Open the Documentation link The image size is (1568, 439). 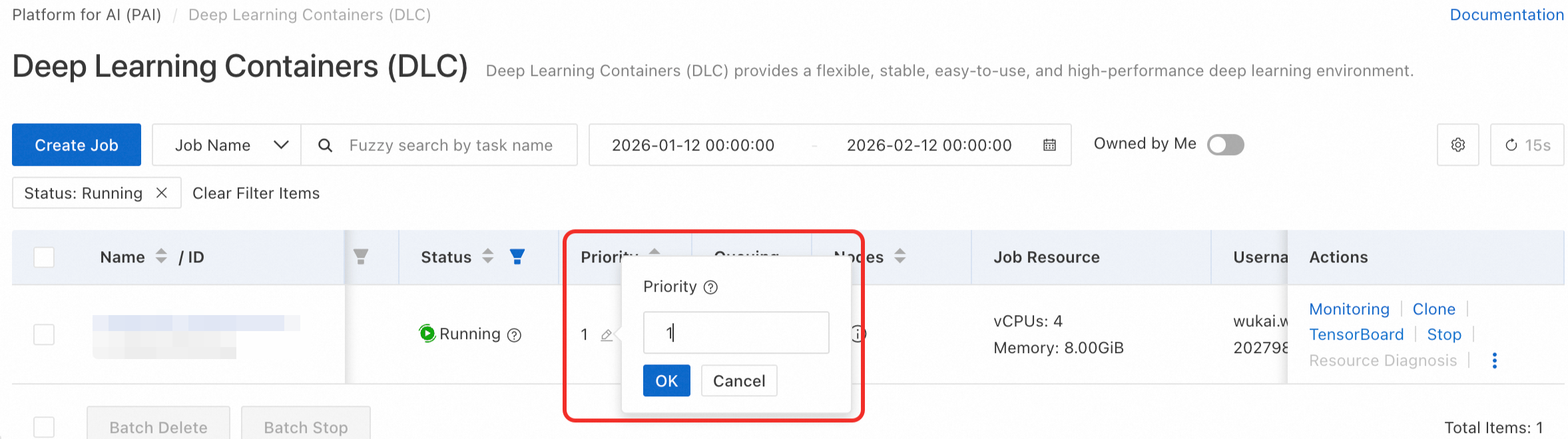[1506, 15]
